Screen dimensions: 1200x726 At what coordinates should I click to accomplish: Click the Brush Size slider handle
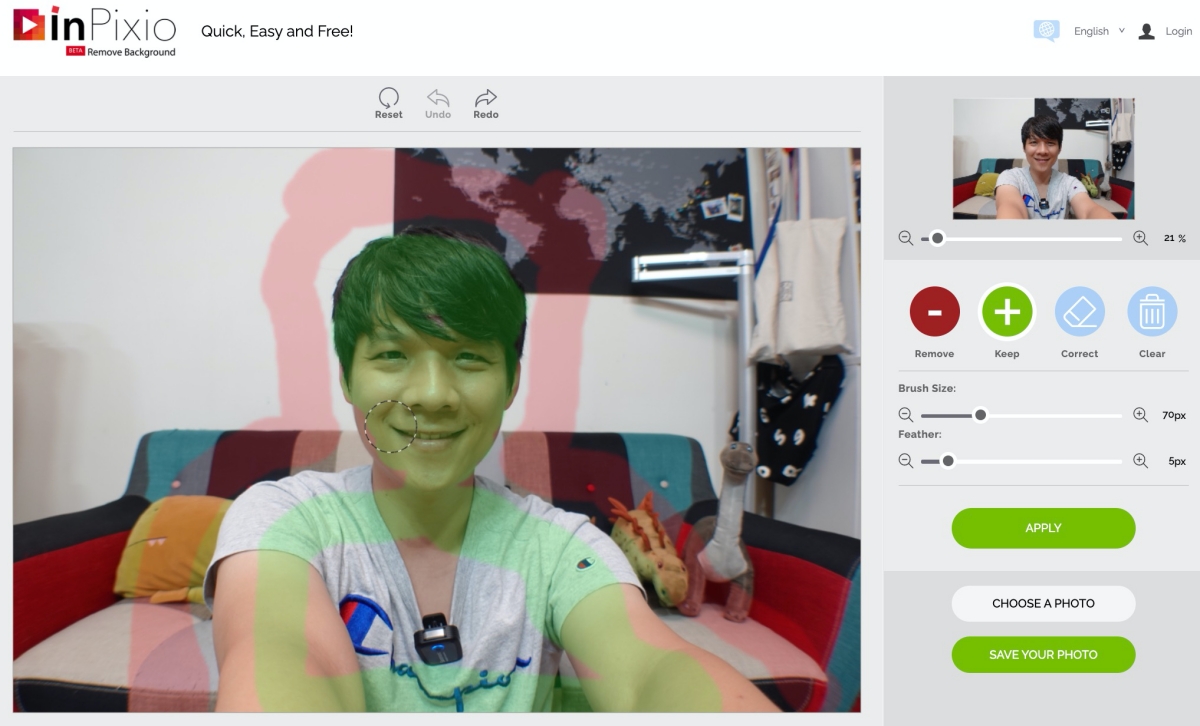pos(980,415)
